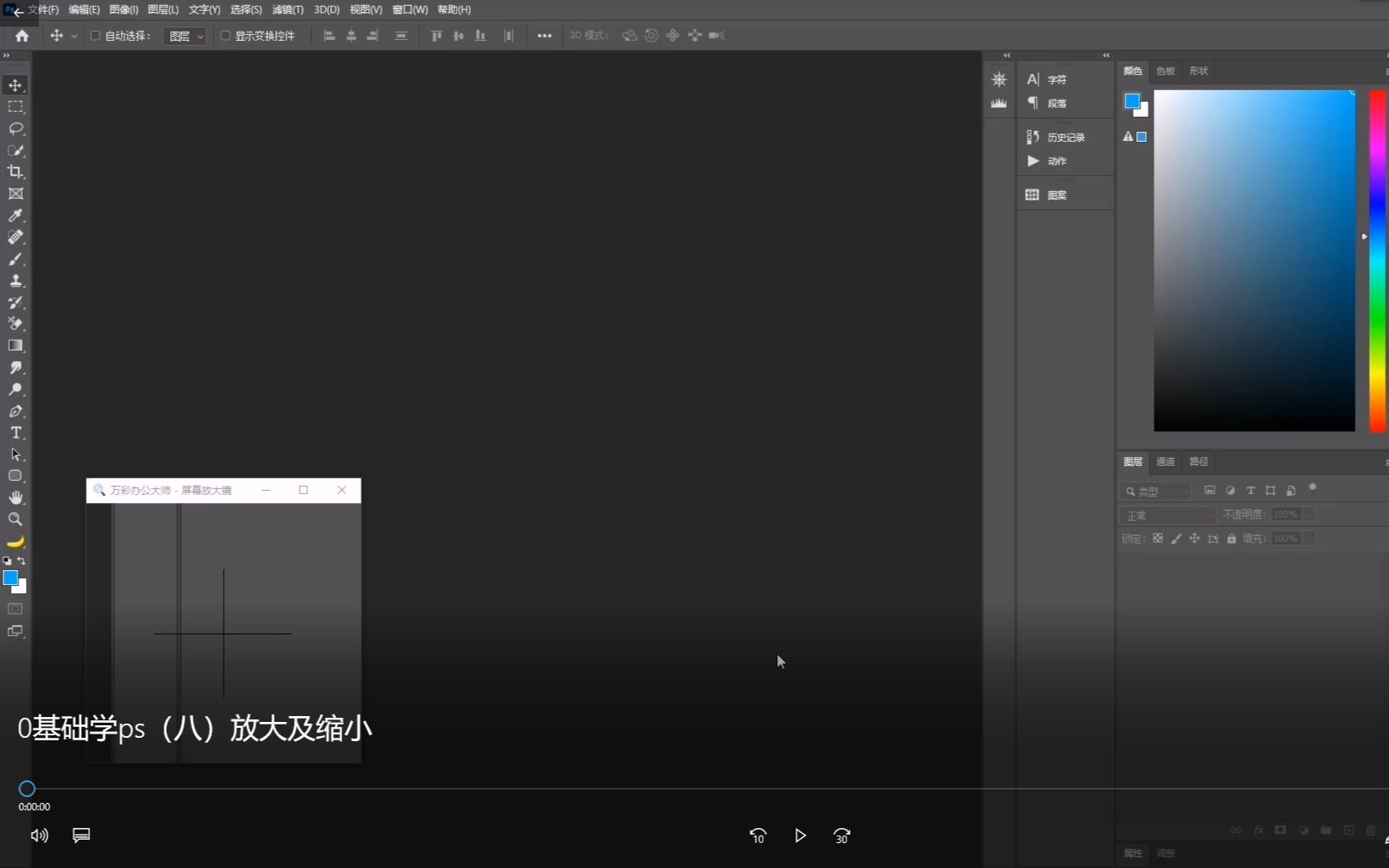Select the Zoom tool
The image size is (1389, 868).
point(15,519)
